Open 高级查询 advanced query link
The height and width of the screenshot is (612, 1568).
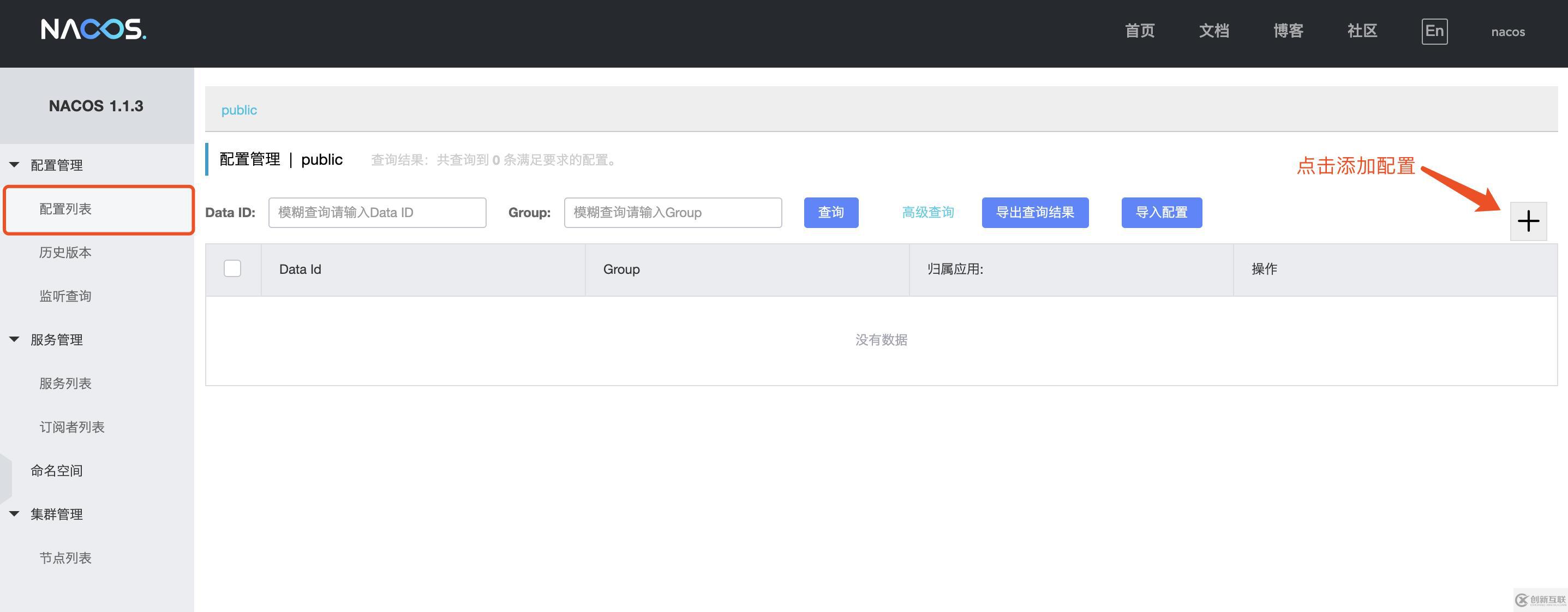click(x=927, y=212)
